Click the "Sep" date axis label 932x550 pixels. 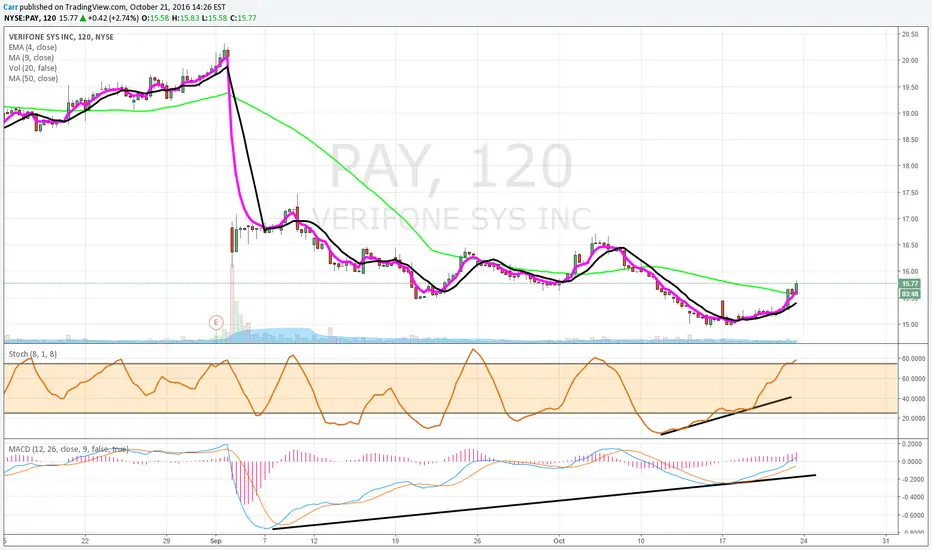tap(216, 541)
